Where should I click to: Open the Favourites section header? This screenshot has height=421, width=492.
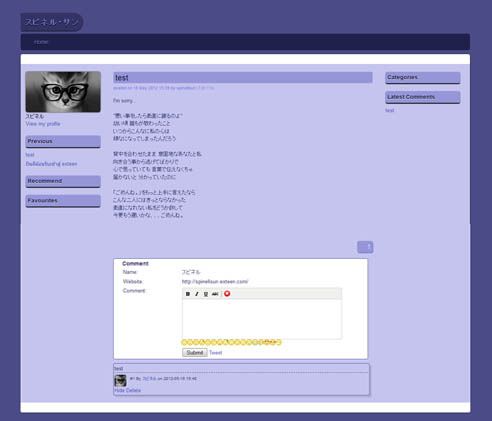click(63, 201)
